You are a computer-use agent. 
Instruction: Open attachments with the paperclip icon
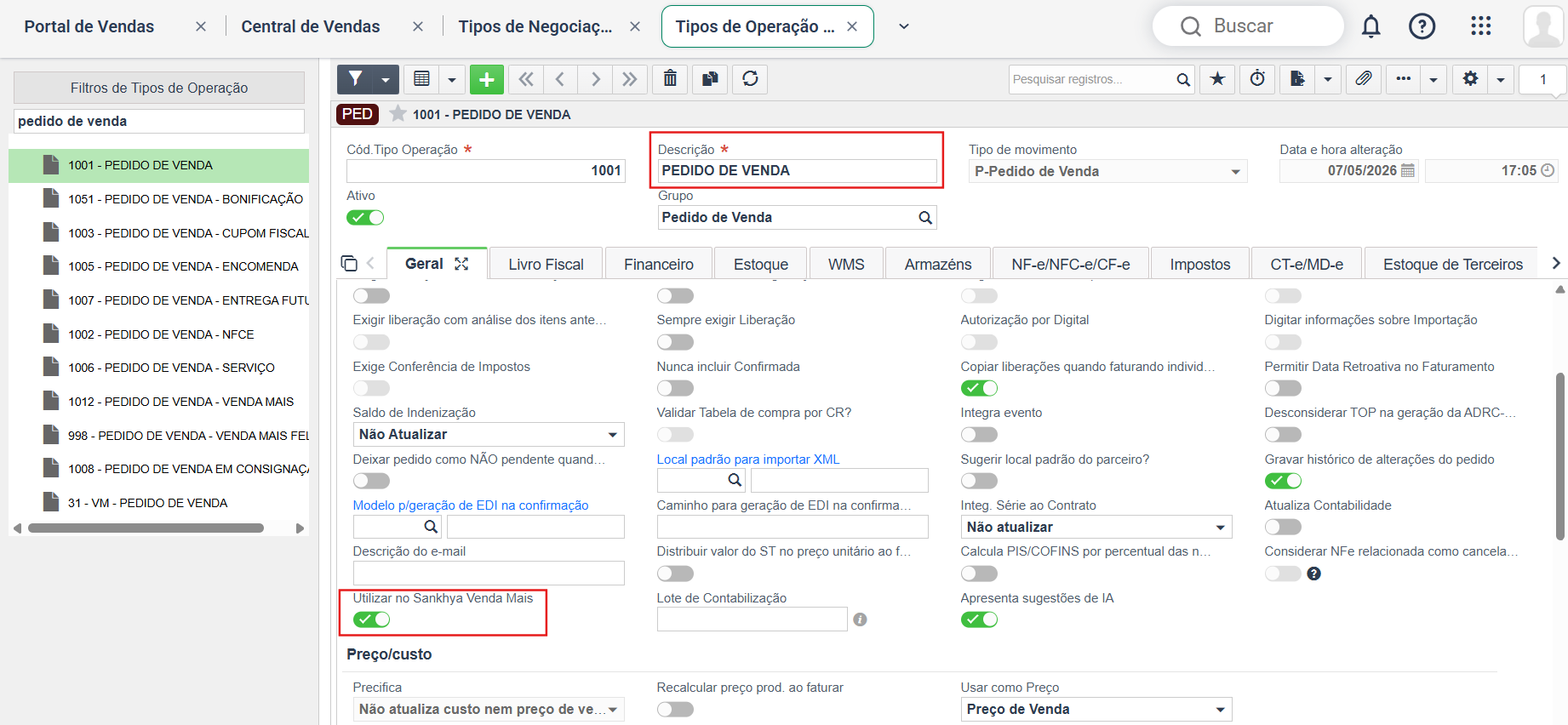point(1364,79)
